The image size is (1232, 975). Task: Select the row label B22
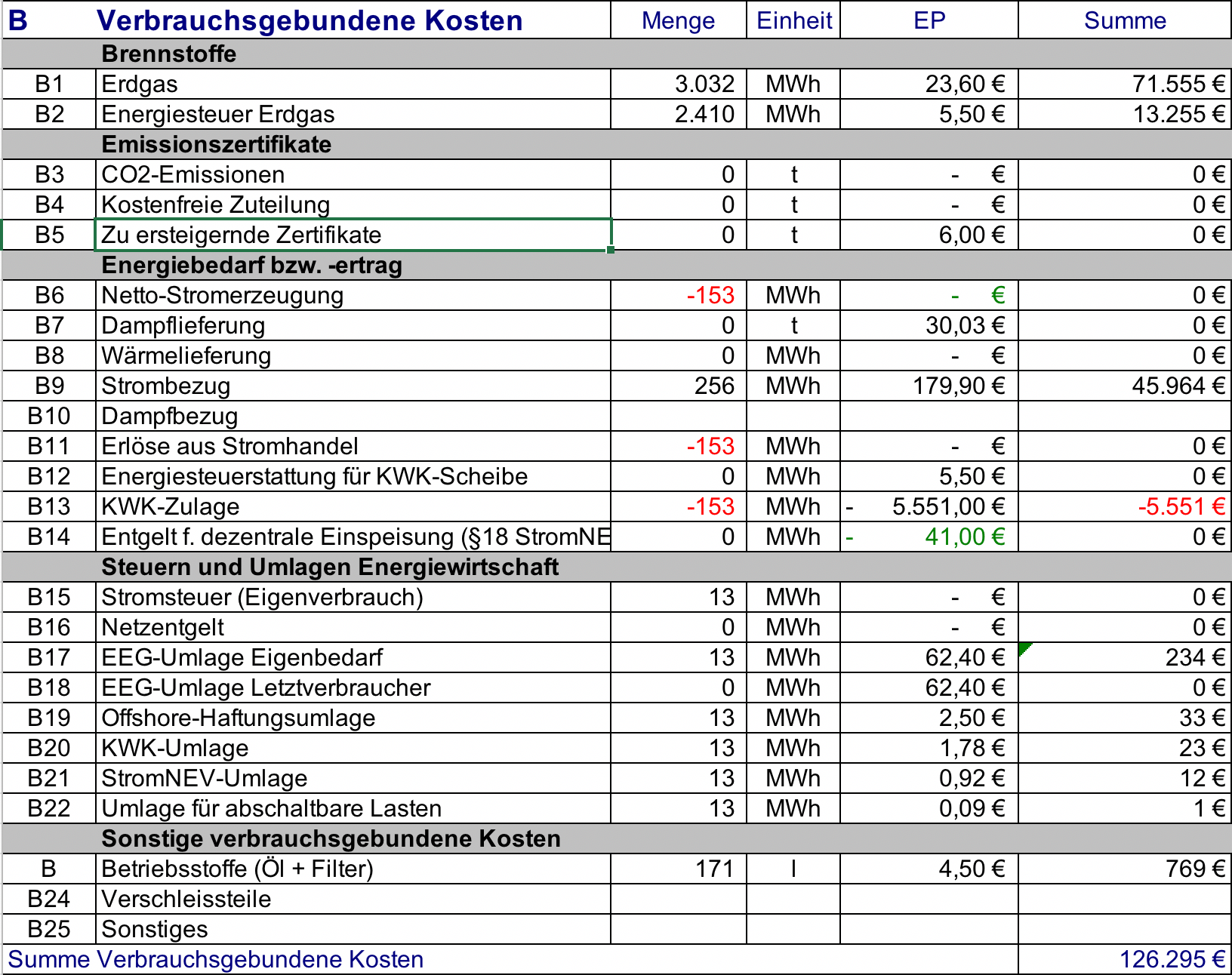pos(49,808)
